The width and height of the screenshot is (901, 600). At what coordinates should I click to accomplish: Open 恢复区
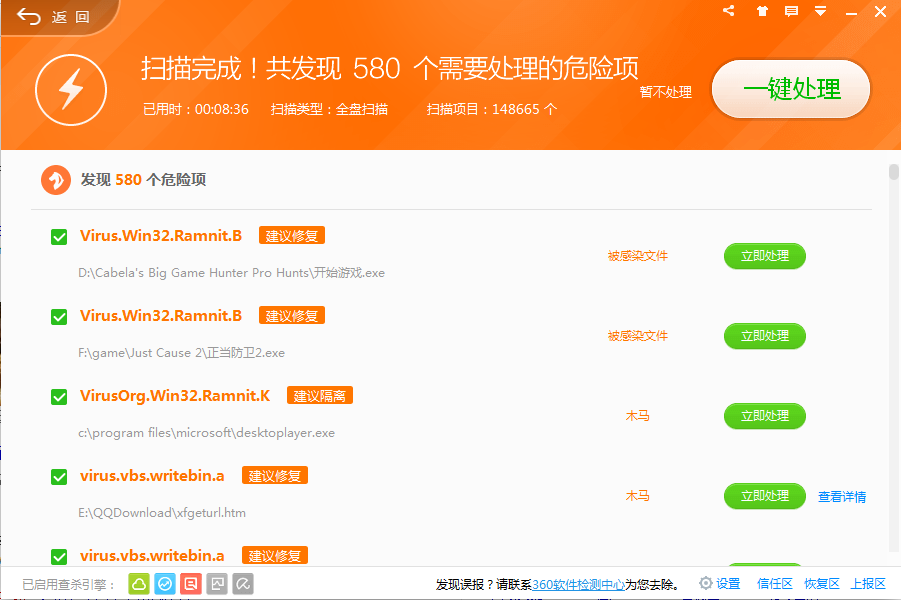pyautogui.click(x=822, y=583)
